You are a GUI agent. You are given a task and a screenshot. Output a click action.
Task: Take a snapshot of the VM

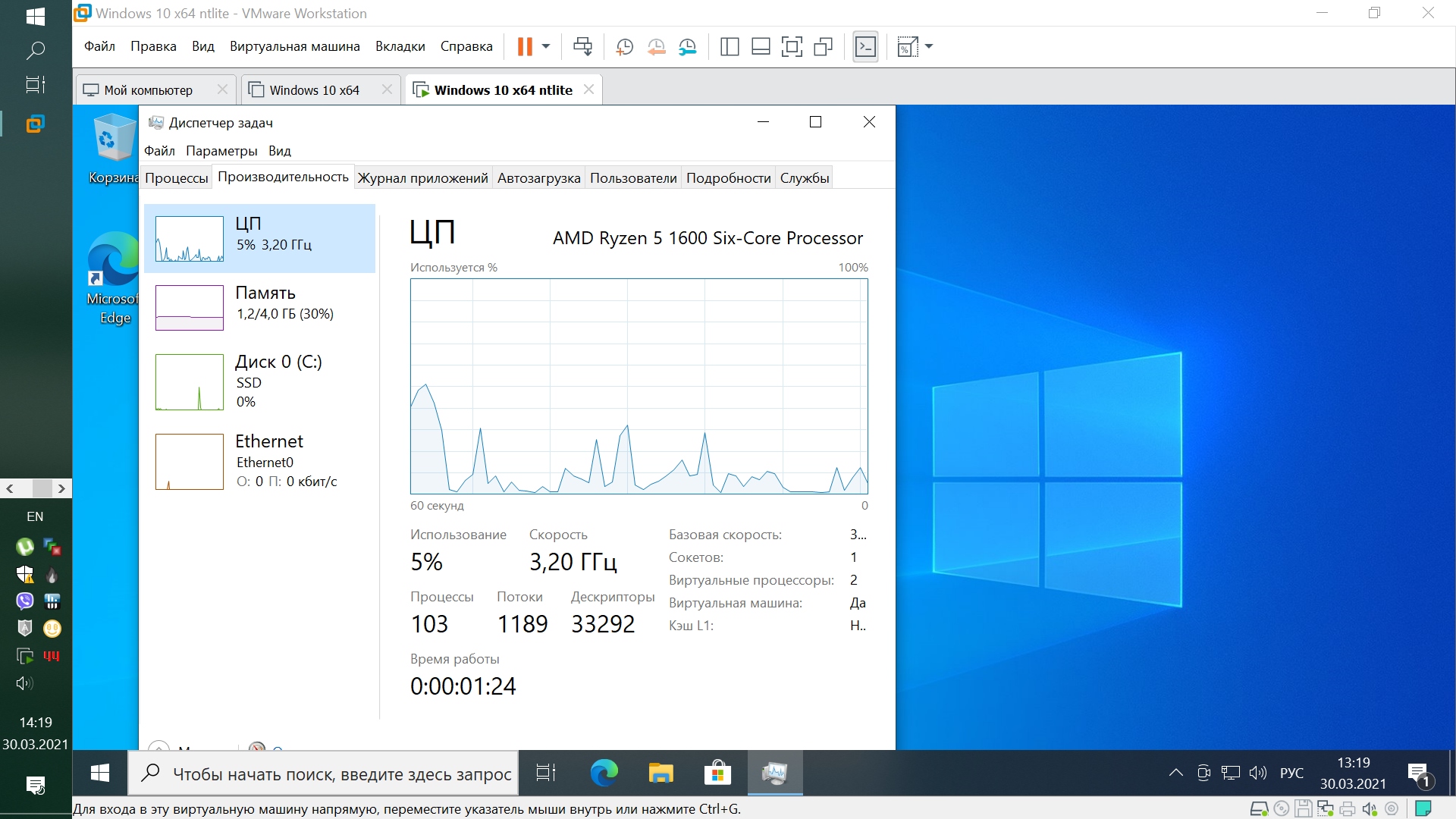624,47
